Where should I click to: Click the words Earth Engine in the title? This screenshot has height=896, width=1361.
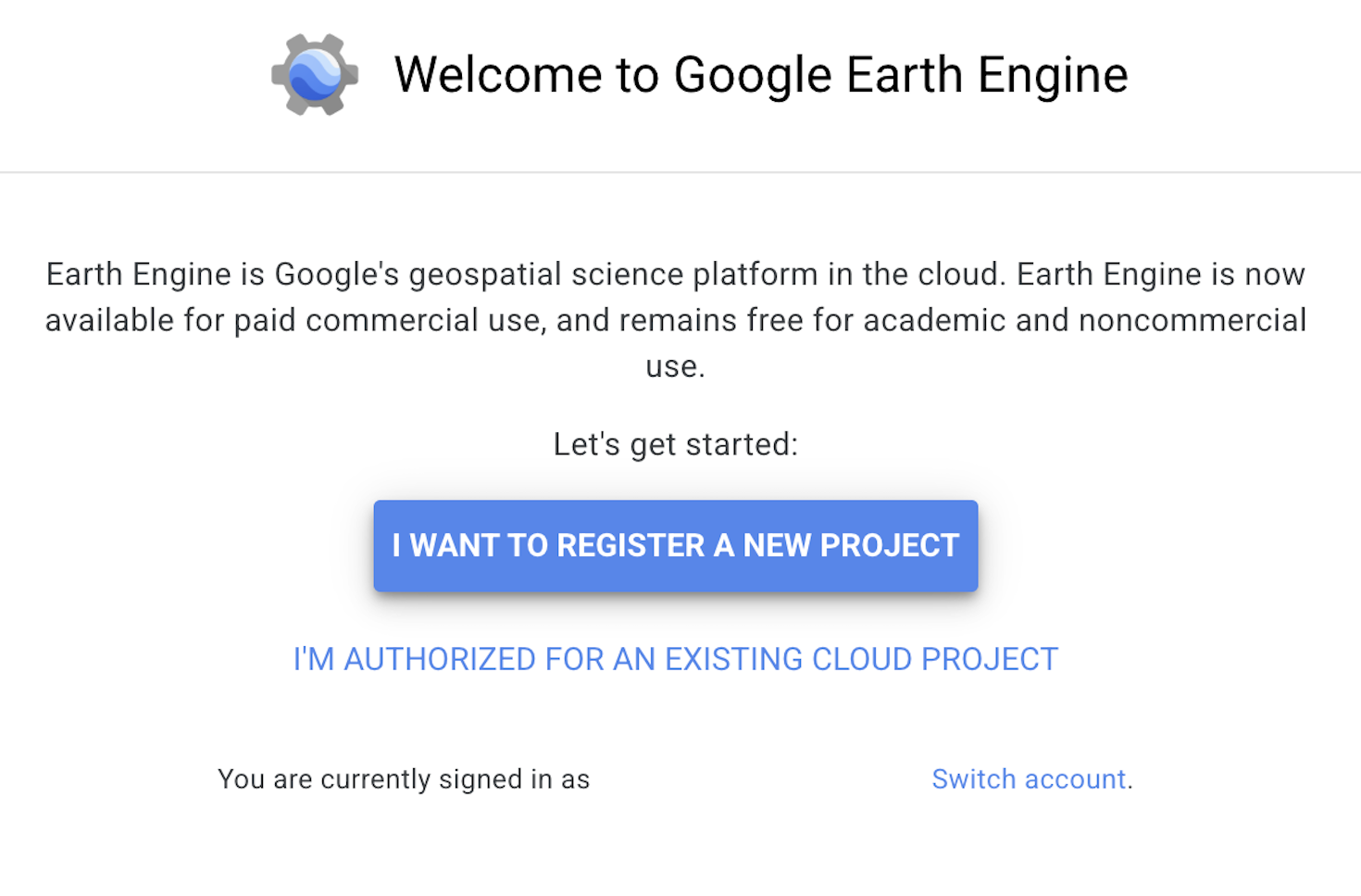point(987,76)
